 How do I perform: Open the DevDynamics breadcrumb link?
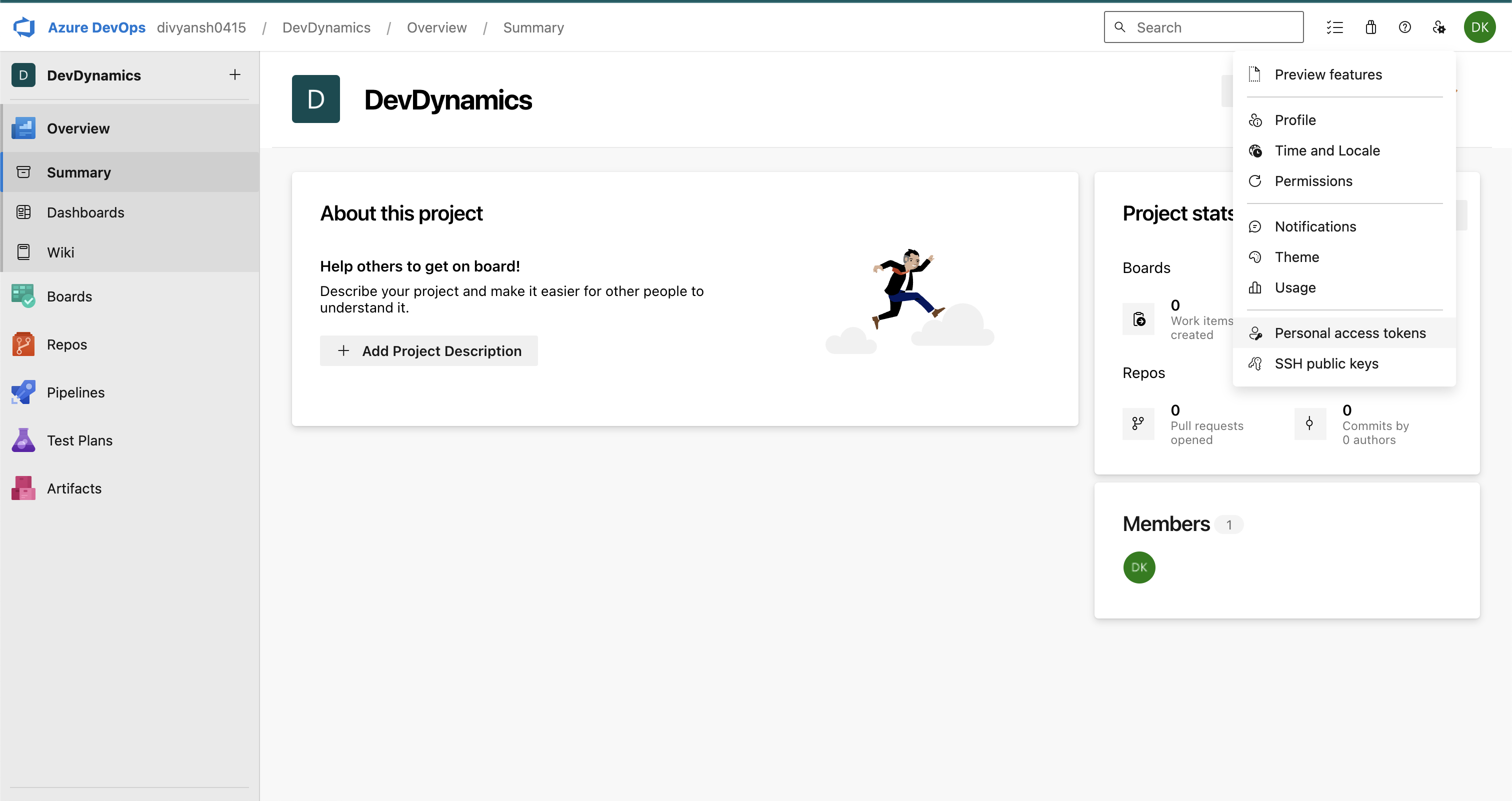click(x=326, y=27)
